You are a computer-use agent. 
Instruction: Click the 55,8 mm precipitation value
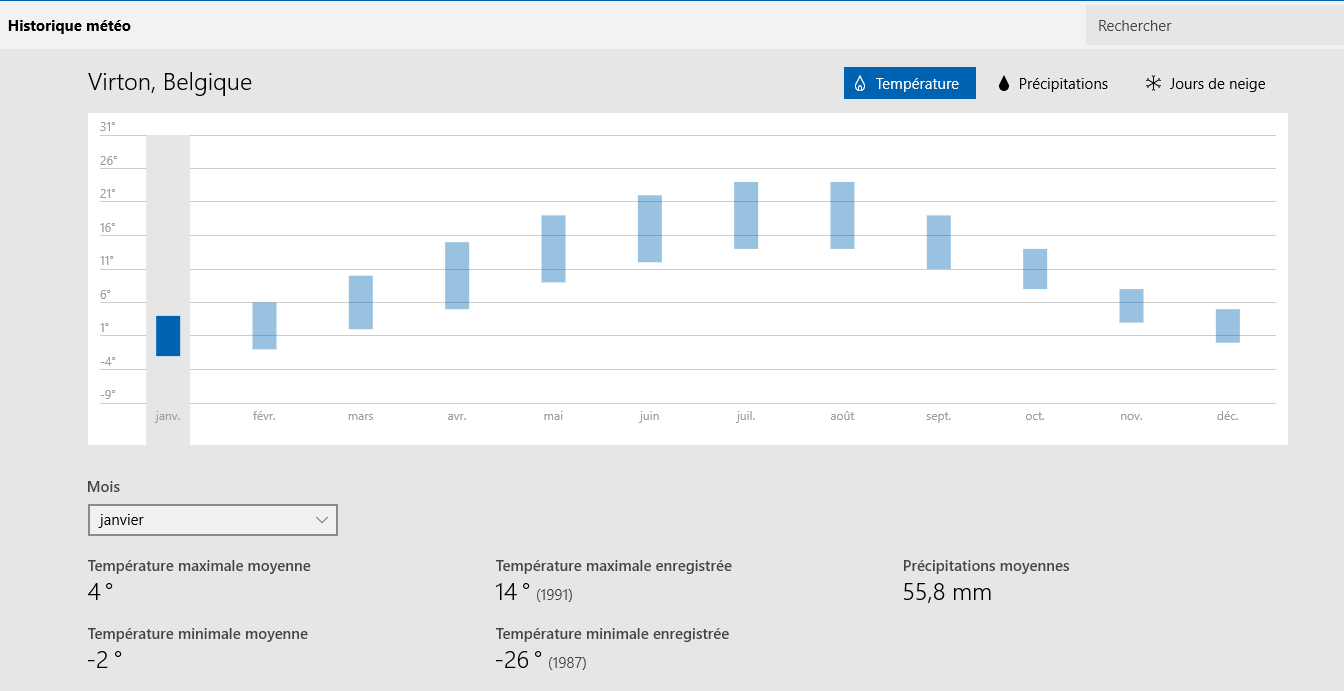point(947,592)
